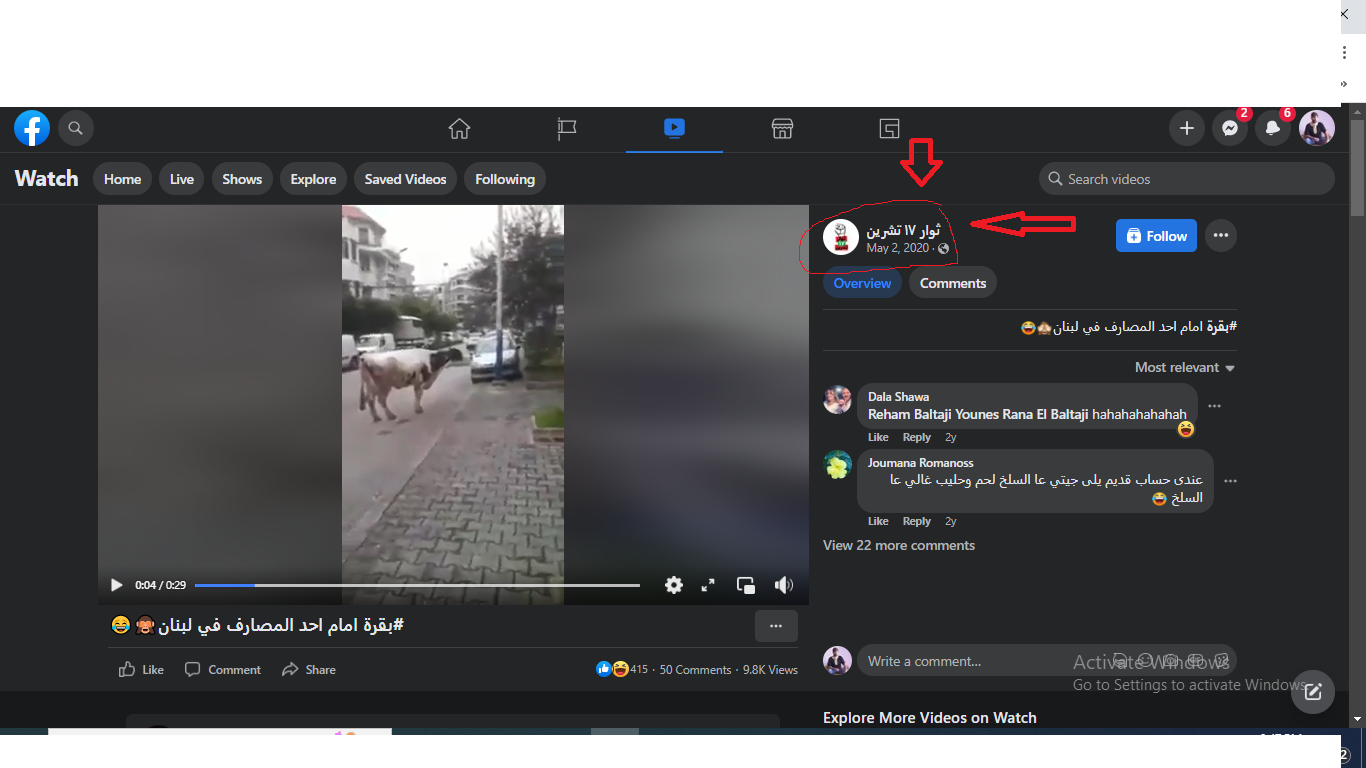Open Joumana Romanoss's profile name
This screenshot has height=768, width=1366.
(921, 463)
